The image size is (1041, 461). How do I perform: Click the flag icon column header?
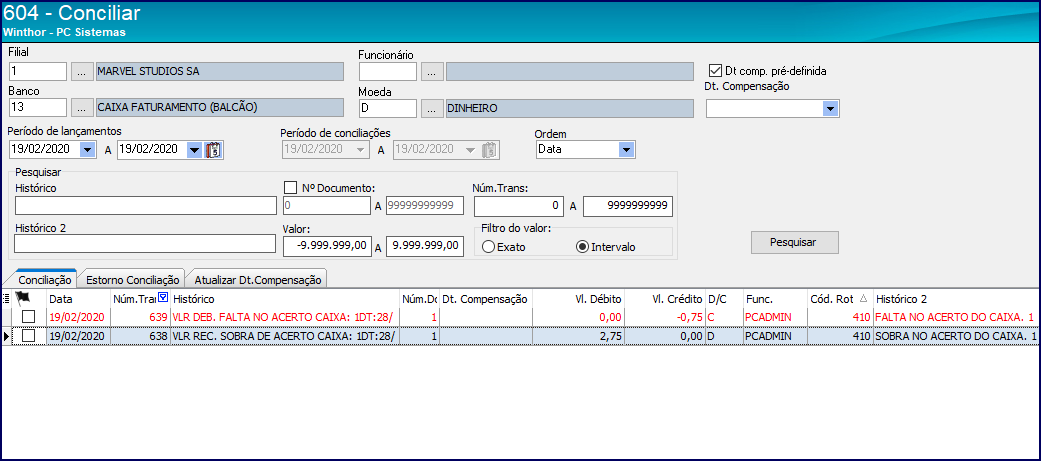(22, 298)
